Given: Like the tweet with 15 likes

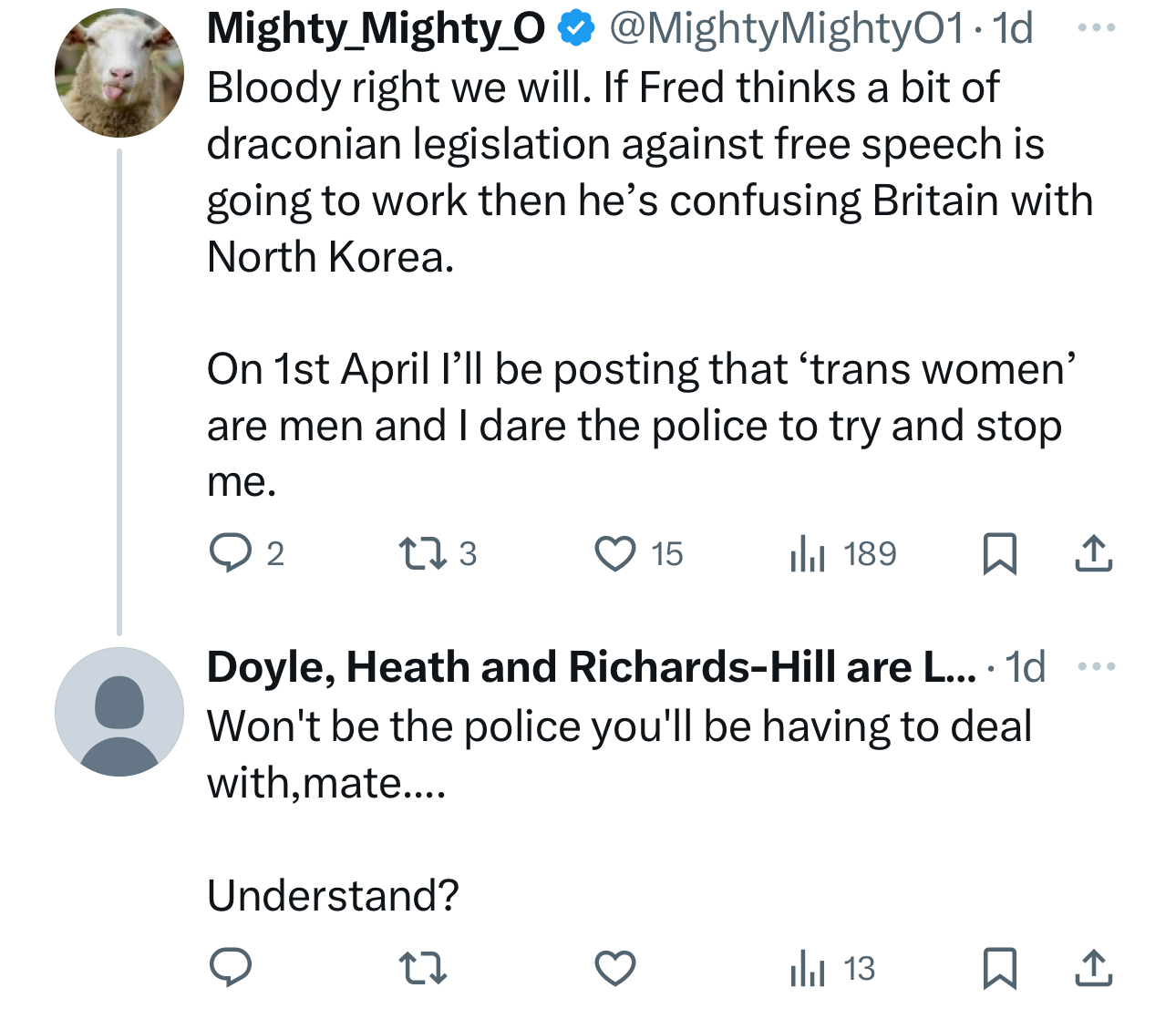Looking at the screenshot, I should tap(615, 553).
